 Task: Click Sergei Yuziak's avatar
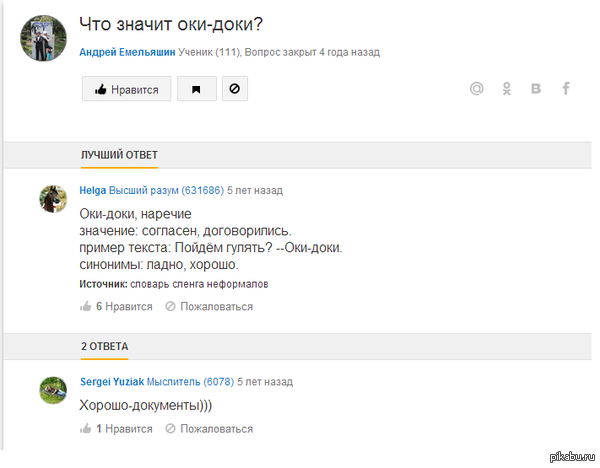point(53,390)
